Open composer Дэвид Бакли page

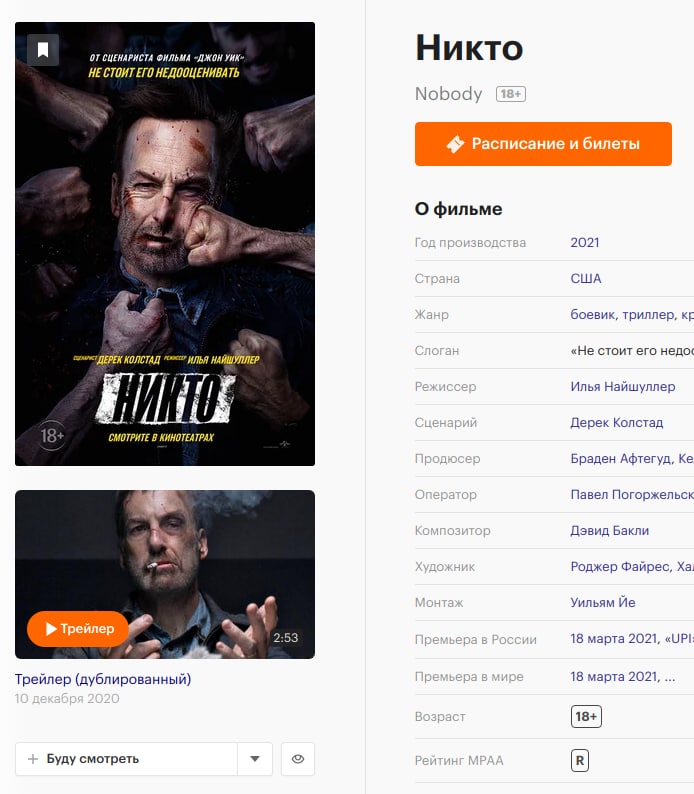[609, 530]
